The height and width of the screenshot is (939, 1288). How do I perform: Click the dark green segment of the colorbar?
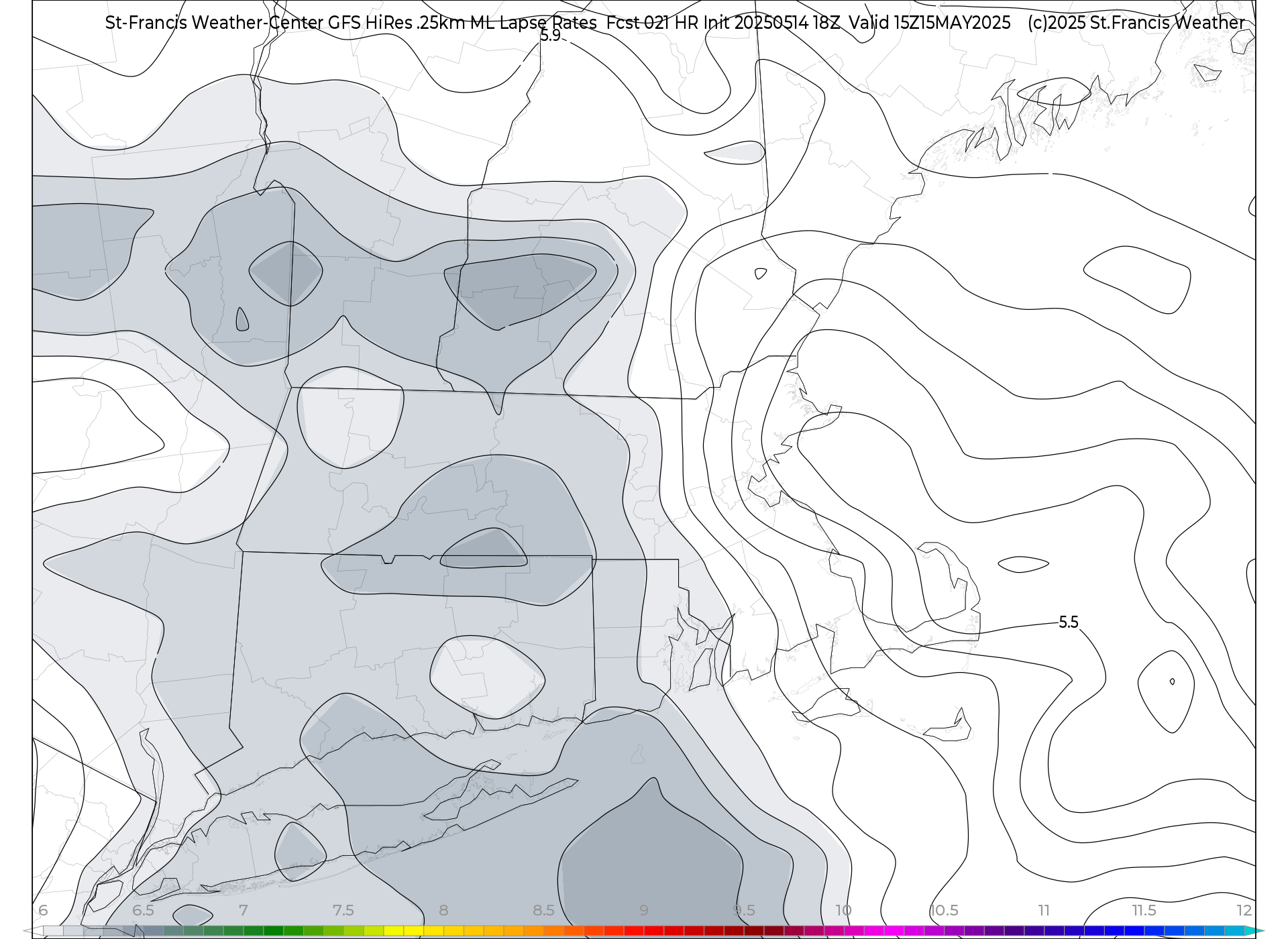pyautogui.click(x=273, y=931)
